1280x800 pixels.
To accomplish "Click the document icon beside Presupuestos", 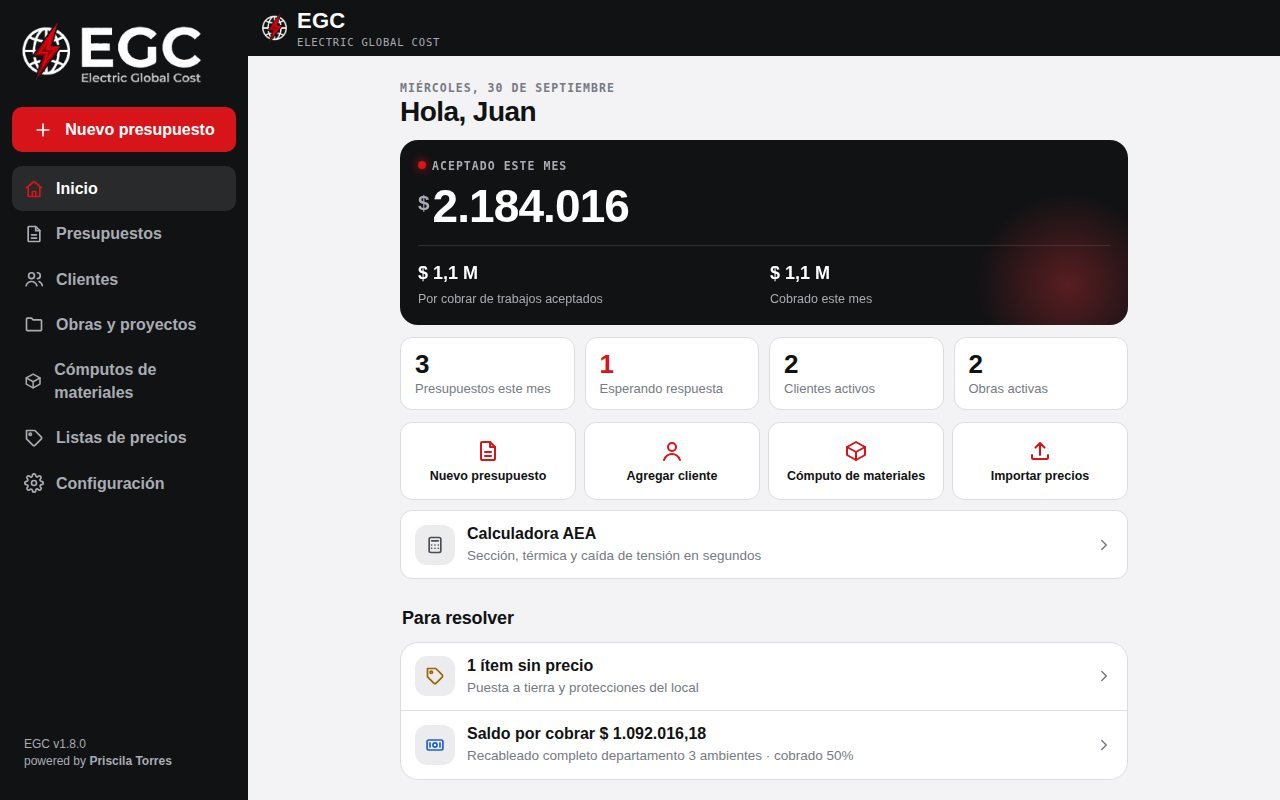I will tap(34, 234).
